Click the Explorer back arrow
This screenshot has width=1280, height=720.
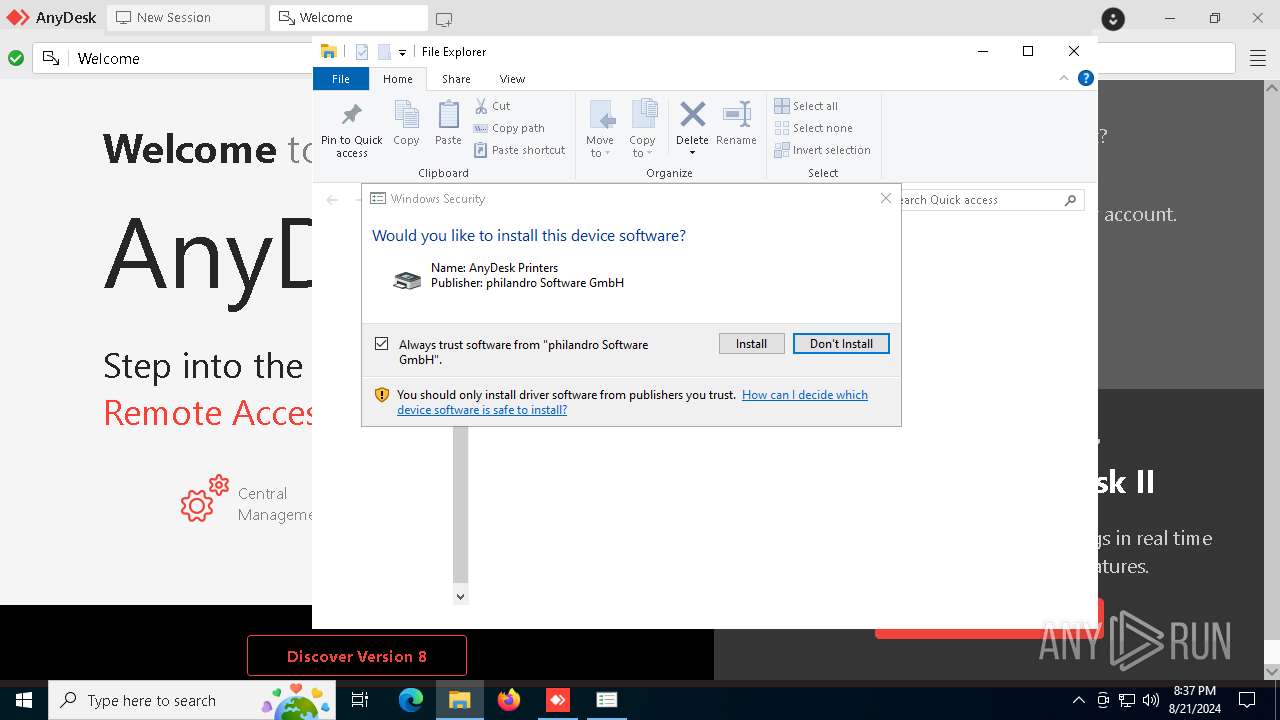coord(333,200)
